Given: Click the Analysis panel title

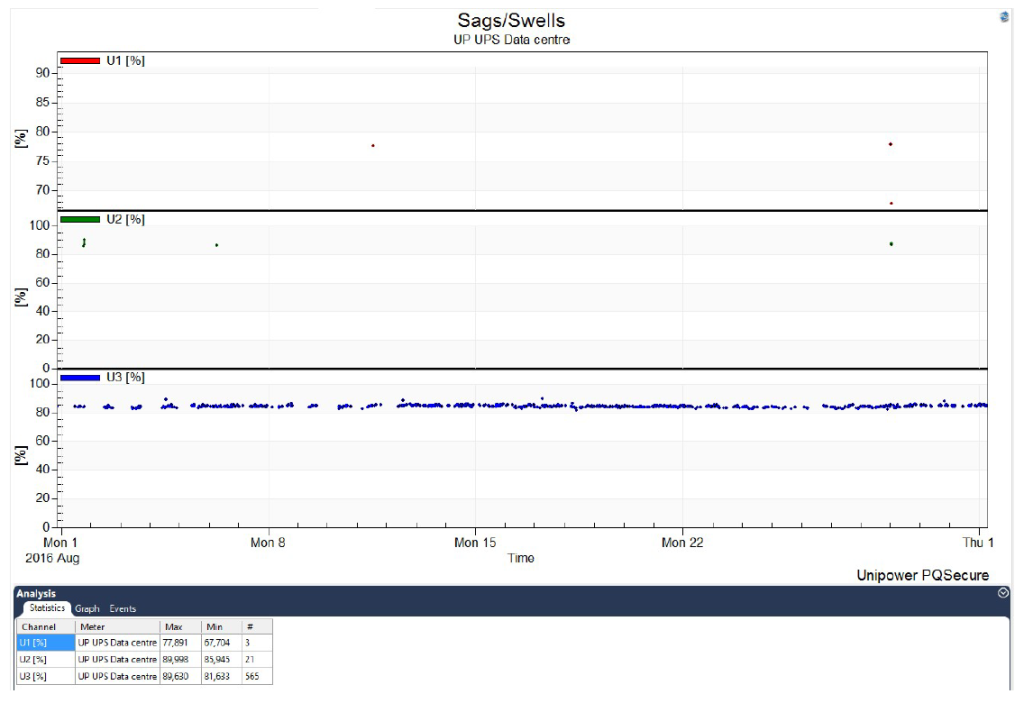Looking at the screenshot, I should [x=36, y=593].
